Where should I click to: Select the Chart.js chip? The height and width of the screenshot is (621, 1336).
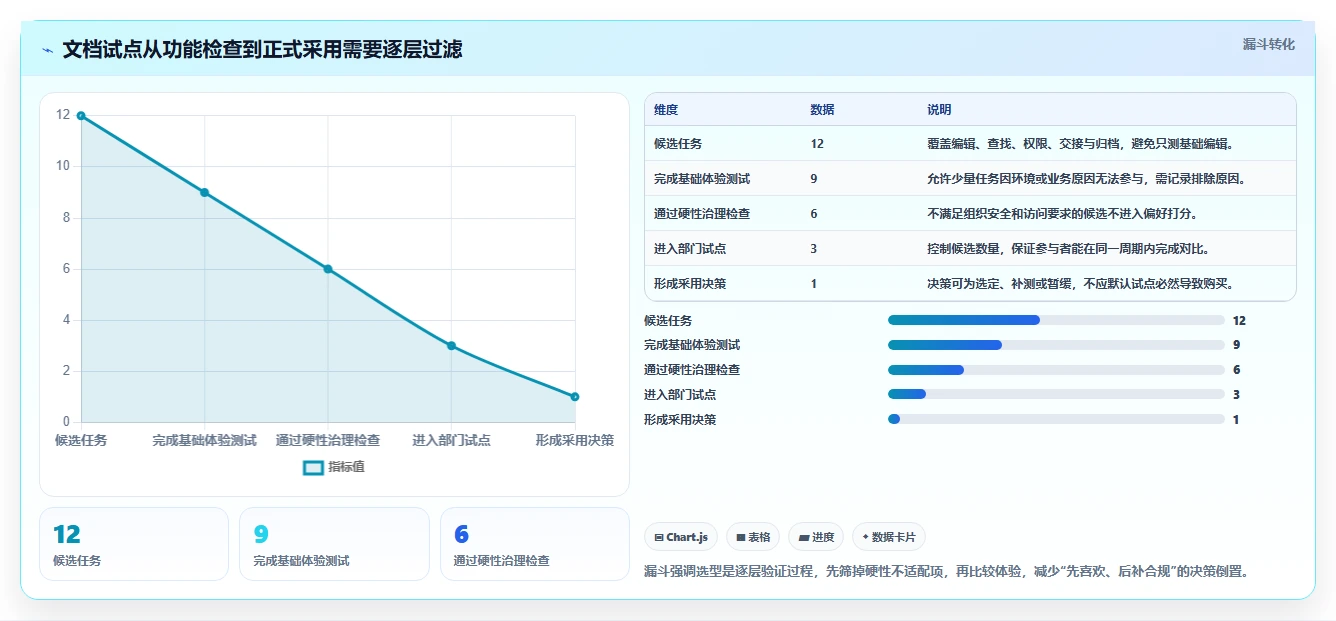681,537
